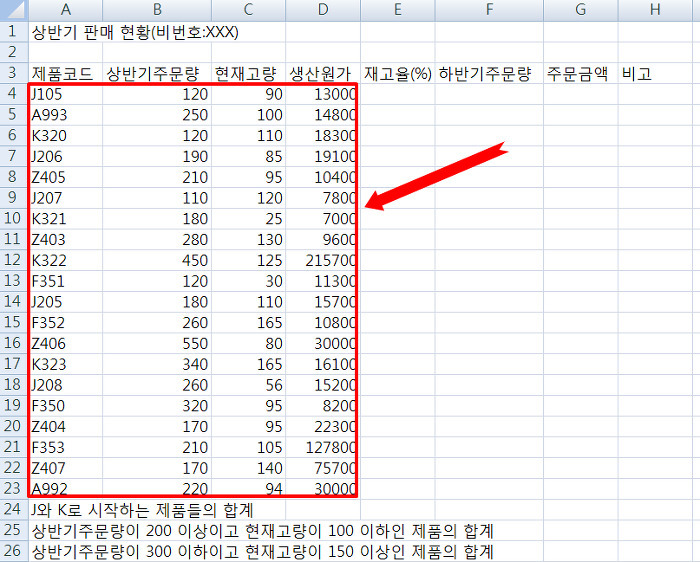Image resolution: width=700 pixels, height=562 pixels.
Task: Click production cost 22300 cell
Action: click(323, 426)
